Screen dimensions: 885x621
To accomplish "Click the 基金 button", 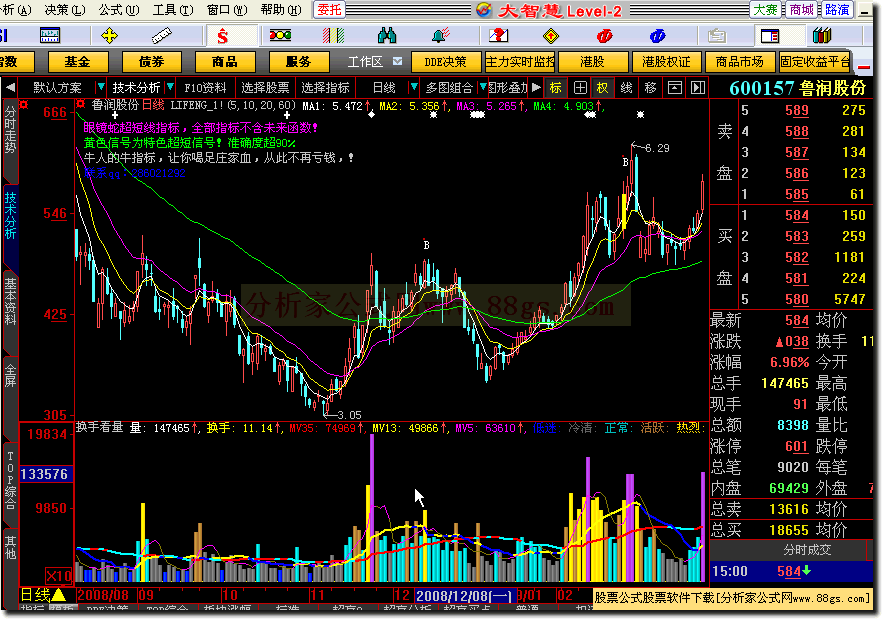I will pyautogui.click(x=77, y=62).
